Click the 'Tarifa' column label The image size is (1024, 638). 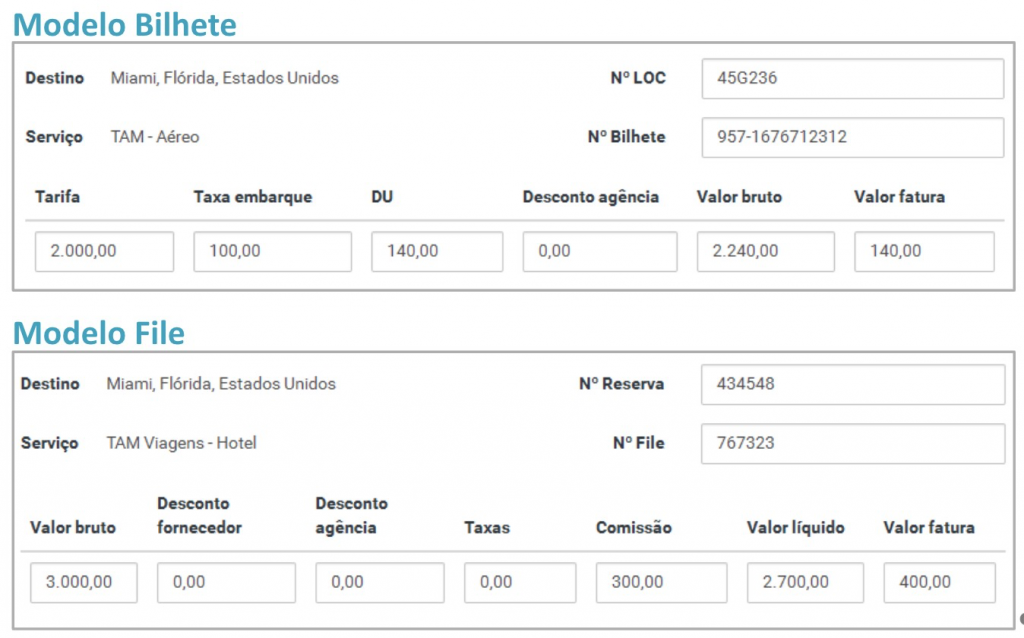coord(57,197)
